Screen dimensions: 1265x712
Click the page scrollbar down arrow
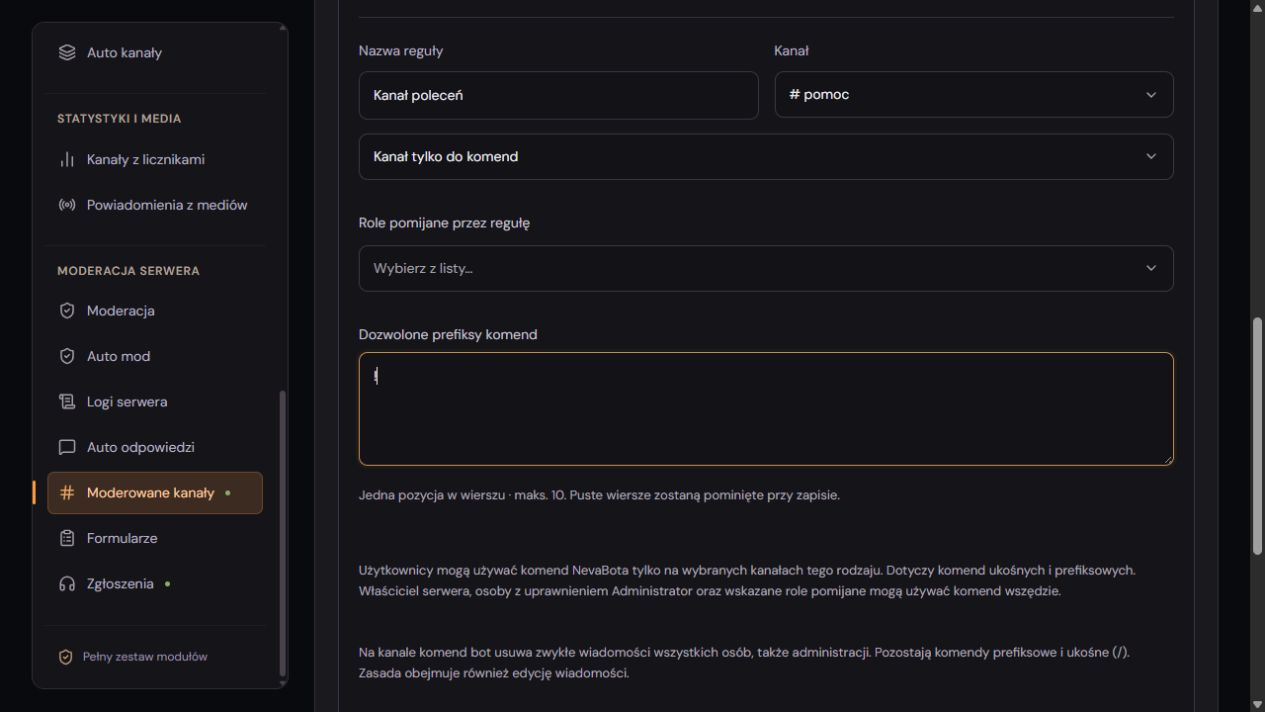point(1257,704)
